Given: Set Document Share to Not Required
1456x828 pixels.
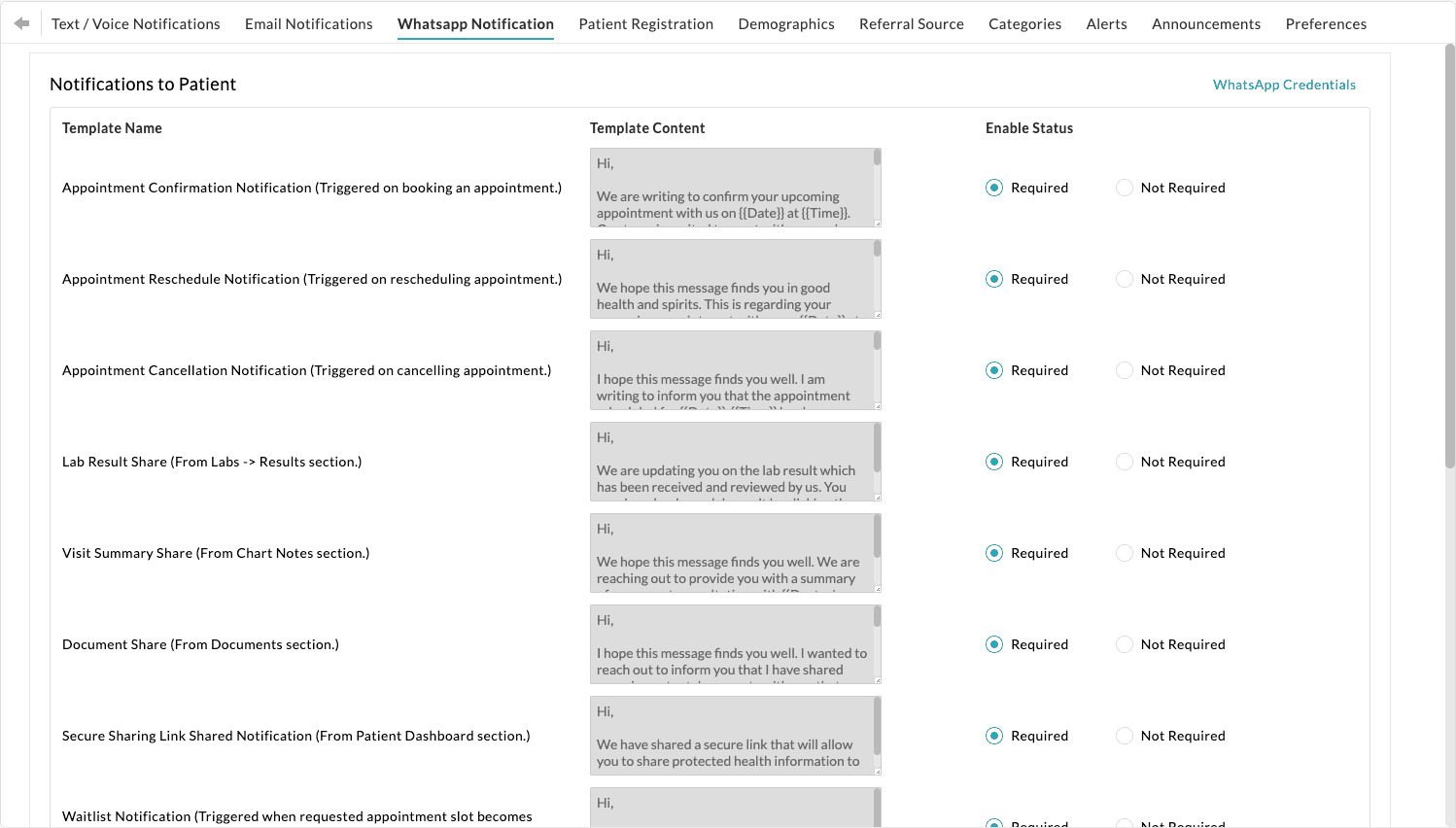Looking at the screenshot, I should 1124,644.
